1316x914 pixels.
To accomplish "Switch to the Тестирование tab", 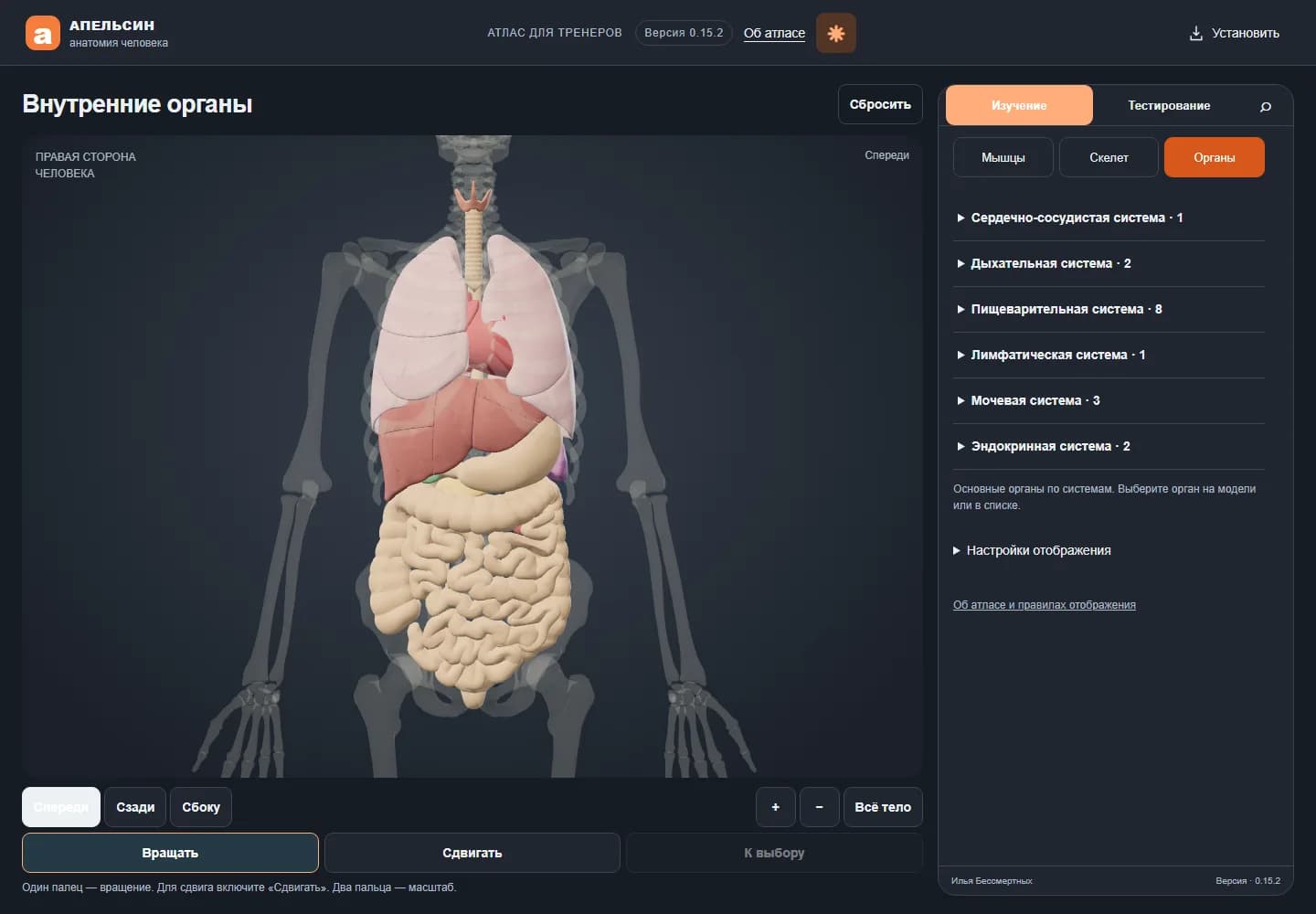I will pos(1169,105).
